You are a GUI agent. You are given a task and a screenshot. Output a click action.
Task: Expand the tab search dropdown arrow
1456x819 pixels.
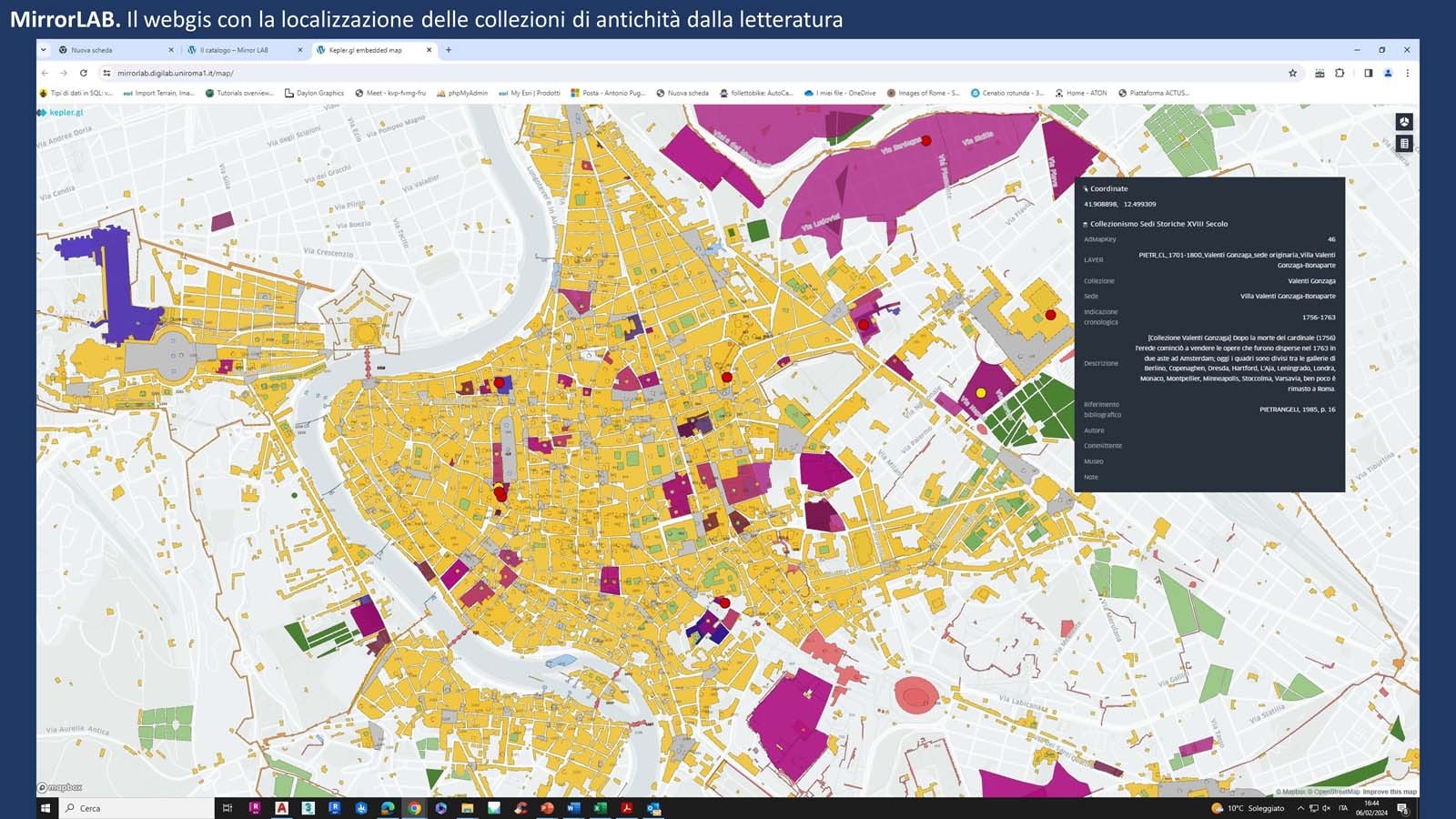(x=44, y=50)
